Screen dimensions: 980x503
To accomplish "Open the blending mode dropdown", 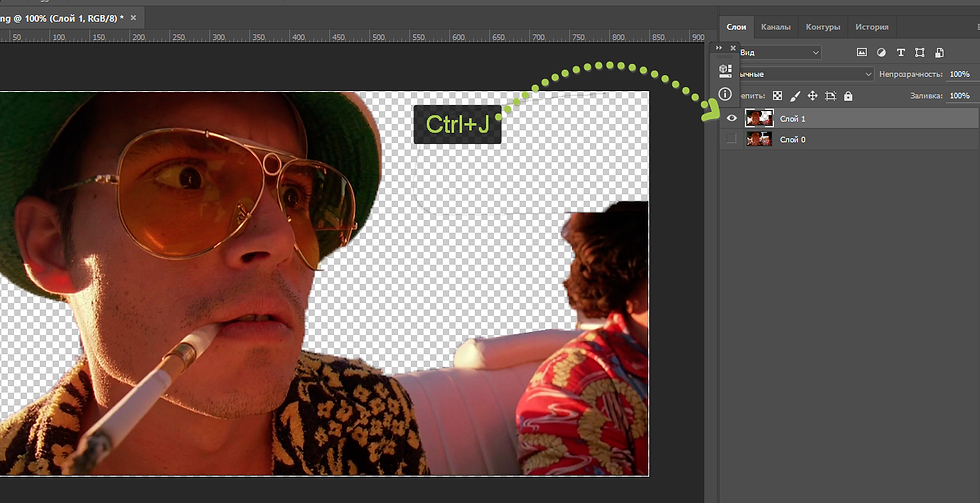I will pos(805,74).
